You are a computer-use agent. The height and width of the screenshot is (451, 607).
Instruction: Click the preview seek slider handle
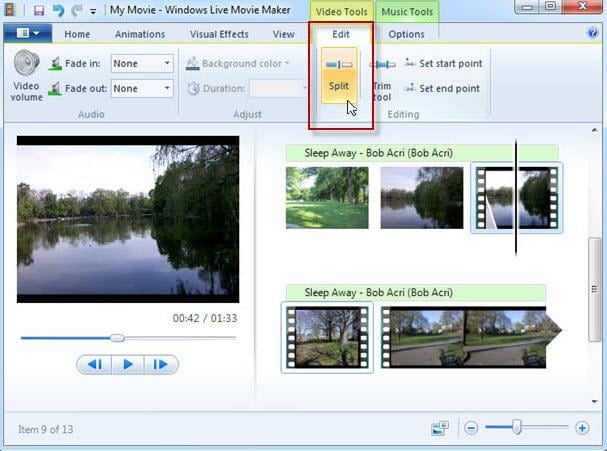tap(117, 338)
